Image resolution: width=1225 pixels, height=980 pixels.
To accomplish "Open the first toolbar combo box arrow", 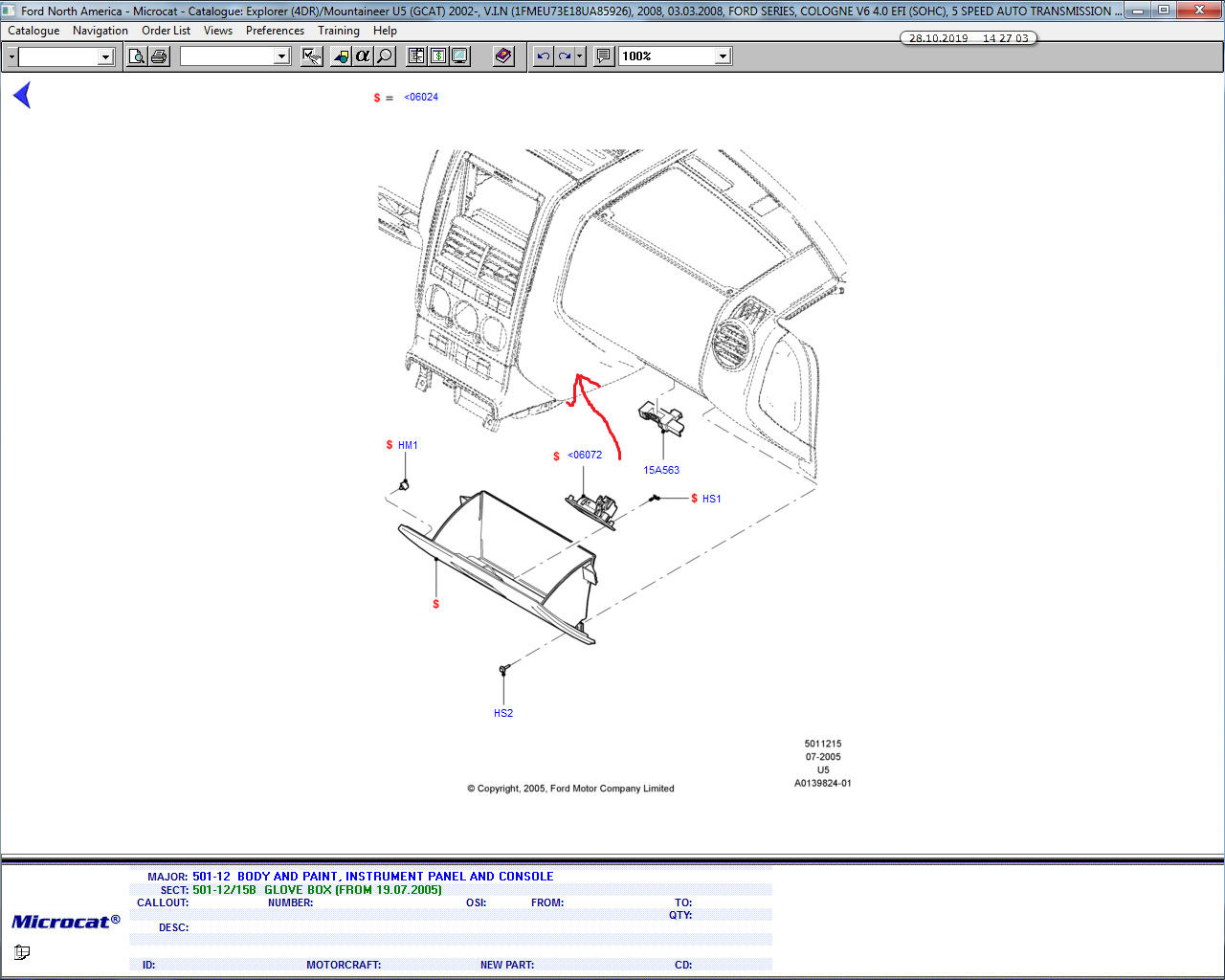I will [x=105, y=56].
